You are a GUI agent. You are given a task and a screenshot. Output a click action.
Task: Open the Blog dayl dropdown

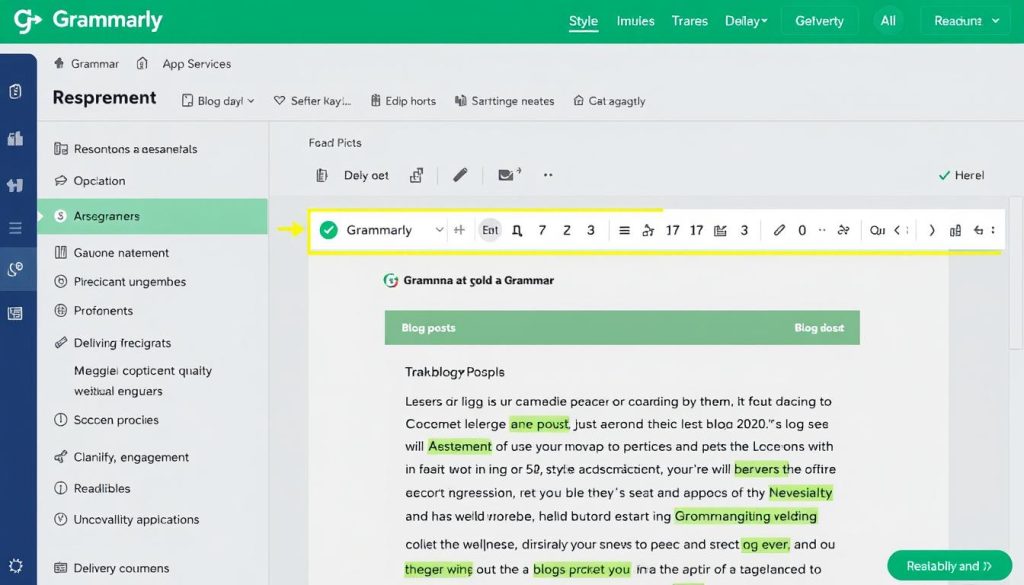point(217,100)
